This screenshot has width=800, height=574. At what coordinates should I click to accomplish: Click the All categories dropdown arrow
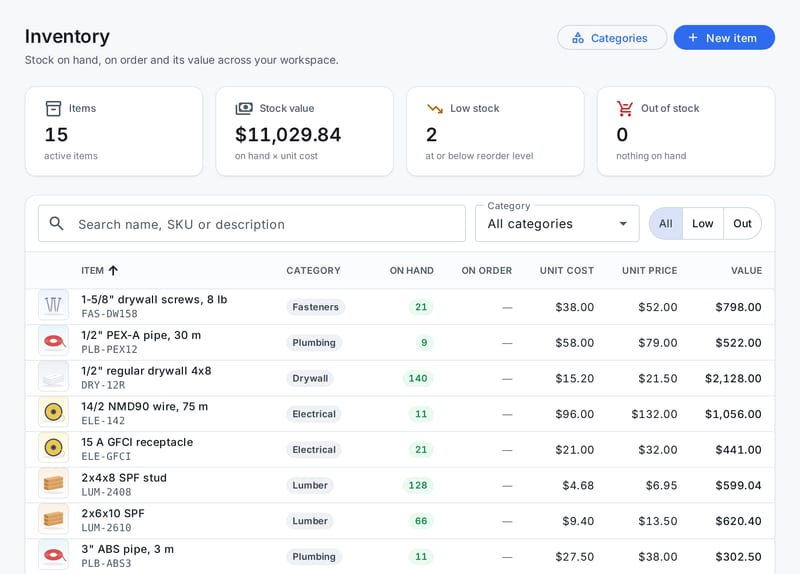(x=623, y=223)
